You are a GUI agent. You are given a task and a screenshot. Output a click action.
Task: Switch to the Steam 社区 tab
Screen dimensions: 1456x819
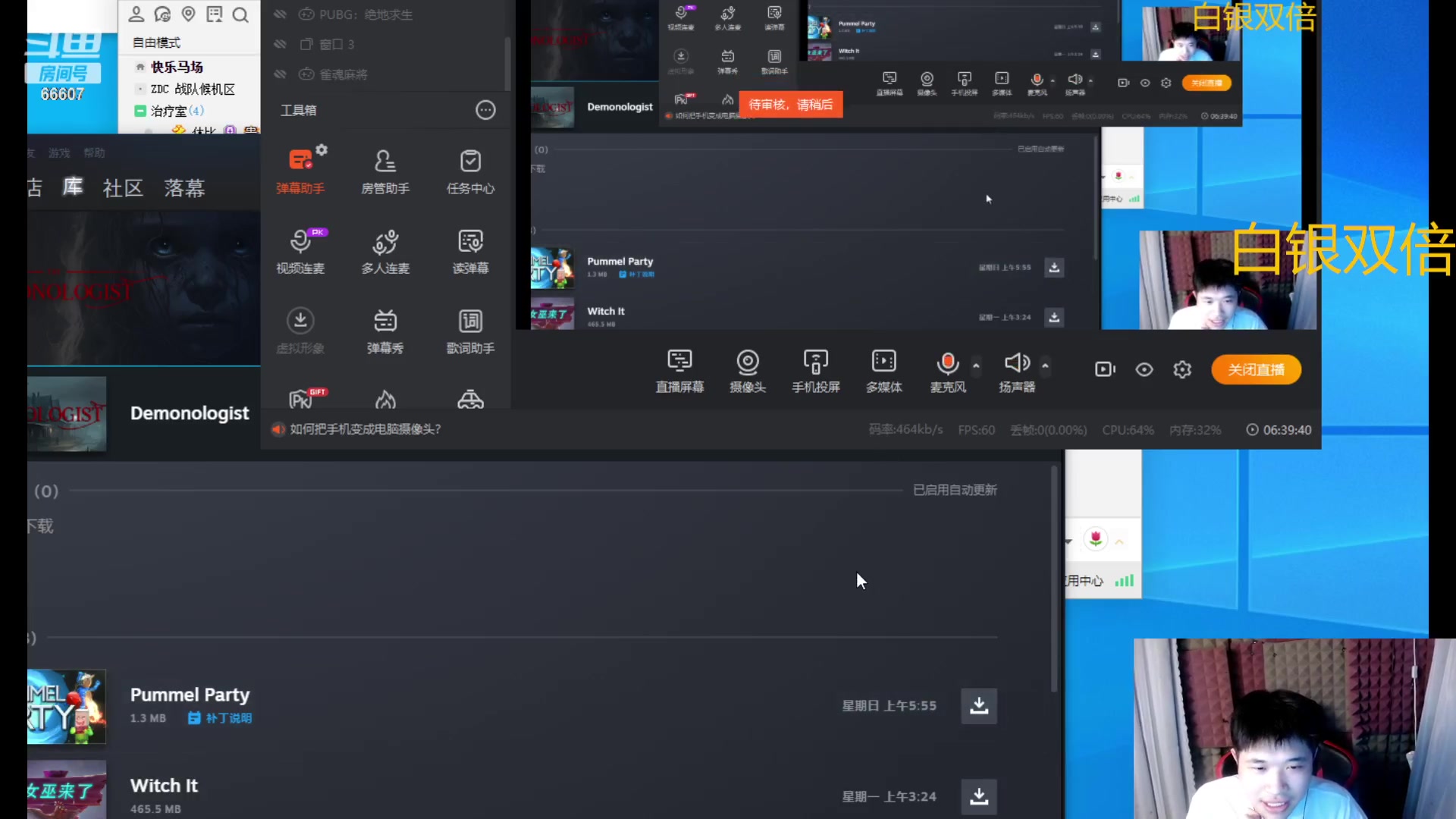coord(123,188)
